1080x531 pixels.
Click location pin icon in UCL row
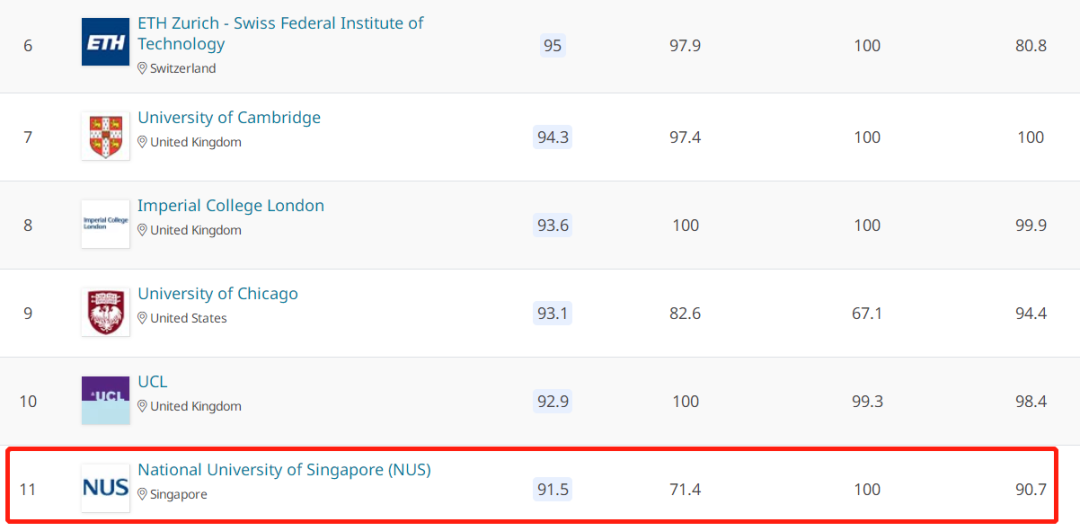point(143,406)
